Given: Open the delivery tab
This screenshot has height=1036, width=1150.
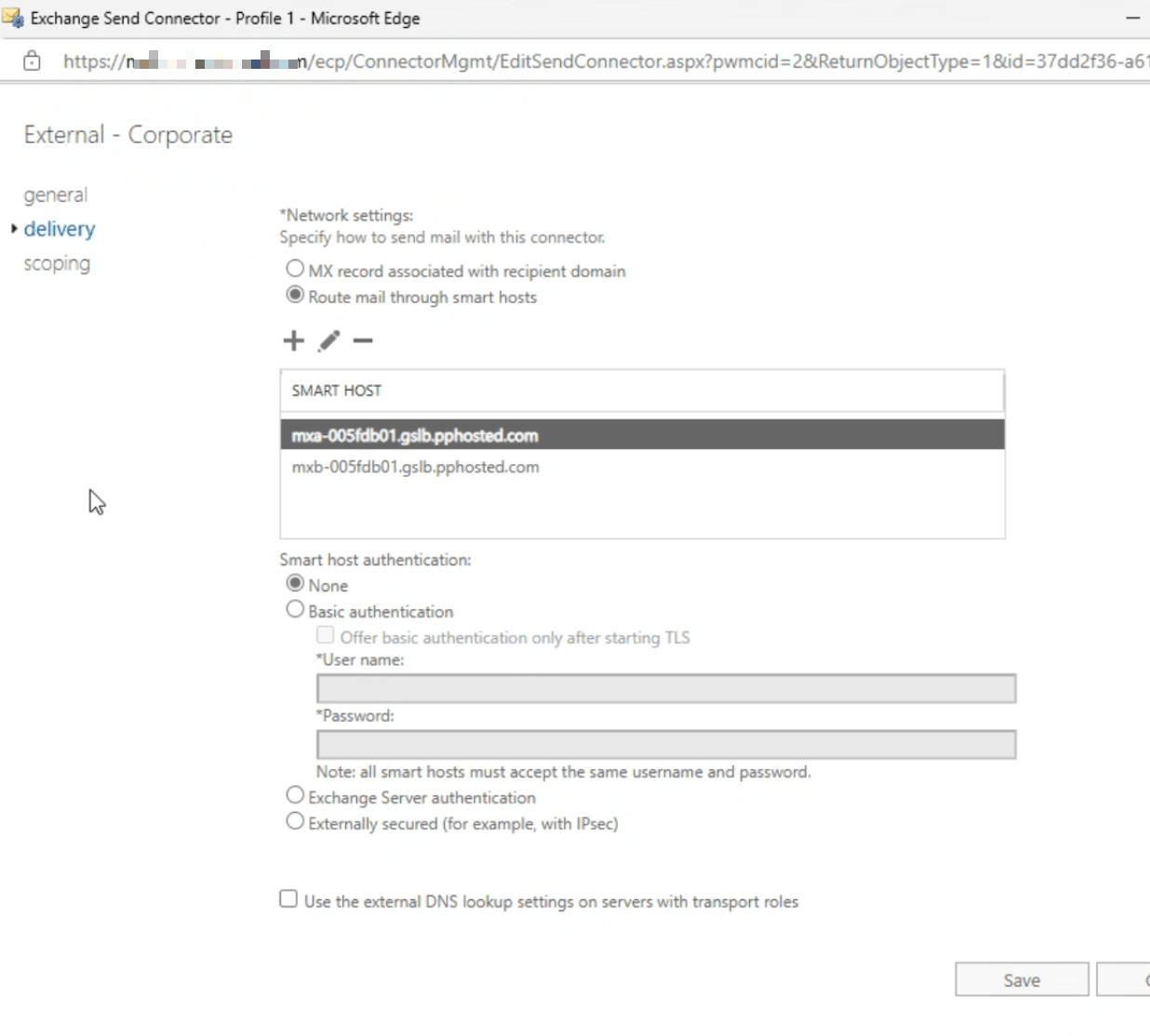Looking at the screenshot, I should [60, 229].
